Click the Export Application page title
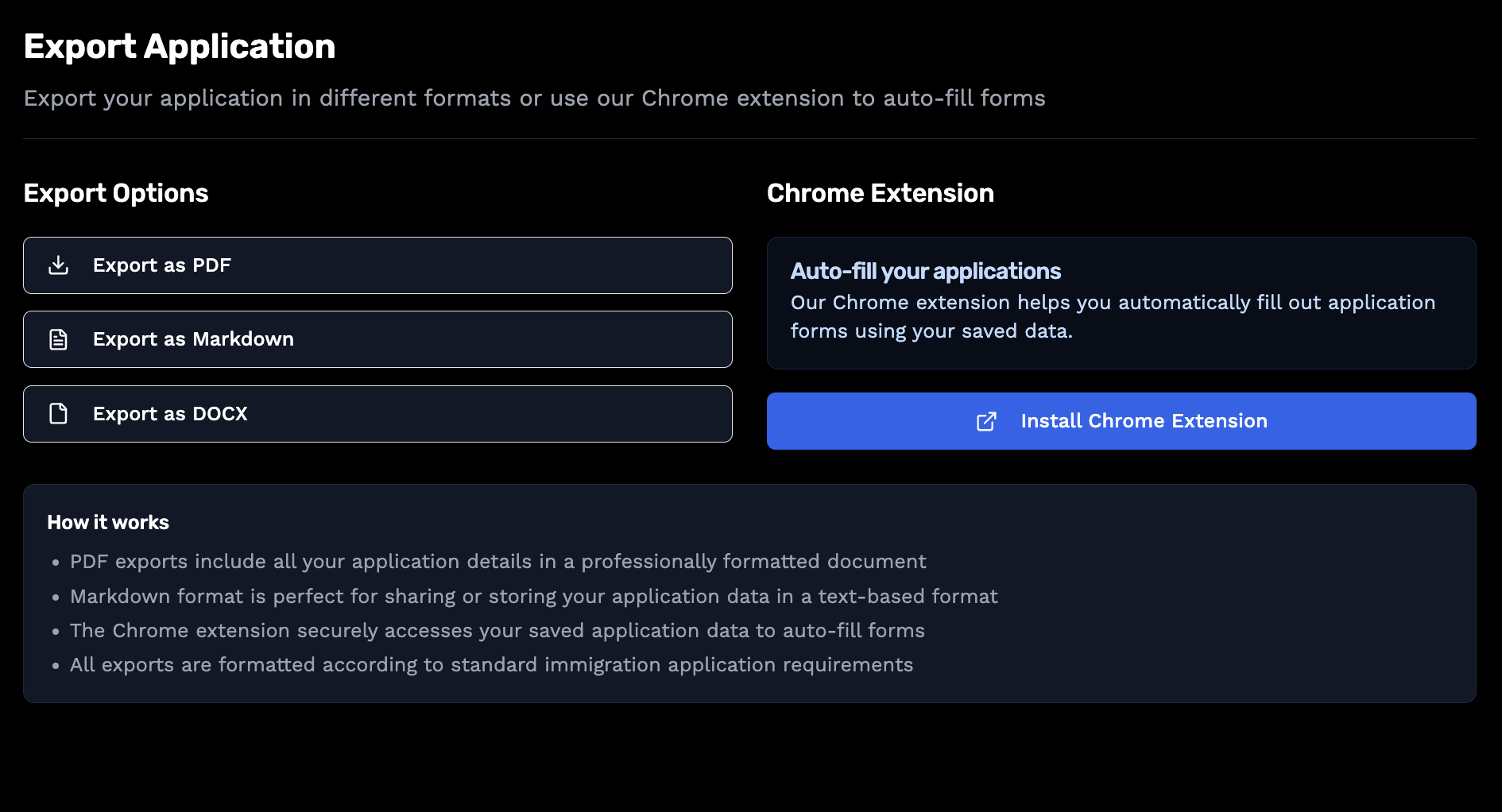The image size is (1502, 812). click(x=180, y=46)
